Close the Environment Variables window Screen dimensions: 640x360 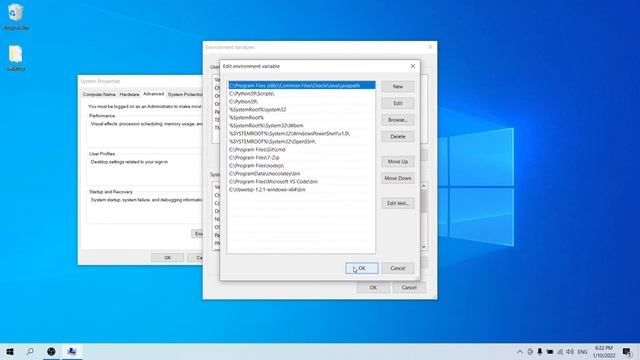[x=430, y=47]
